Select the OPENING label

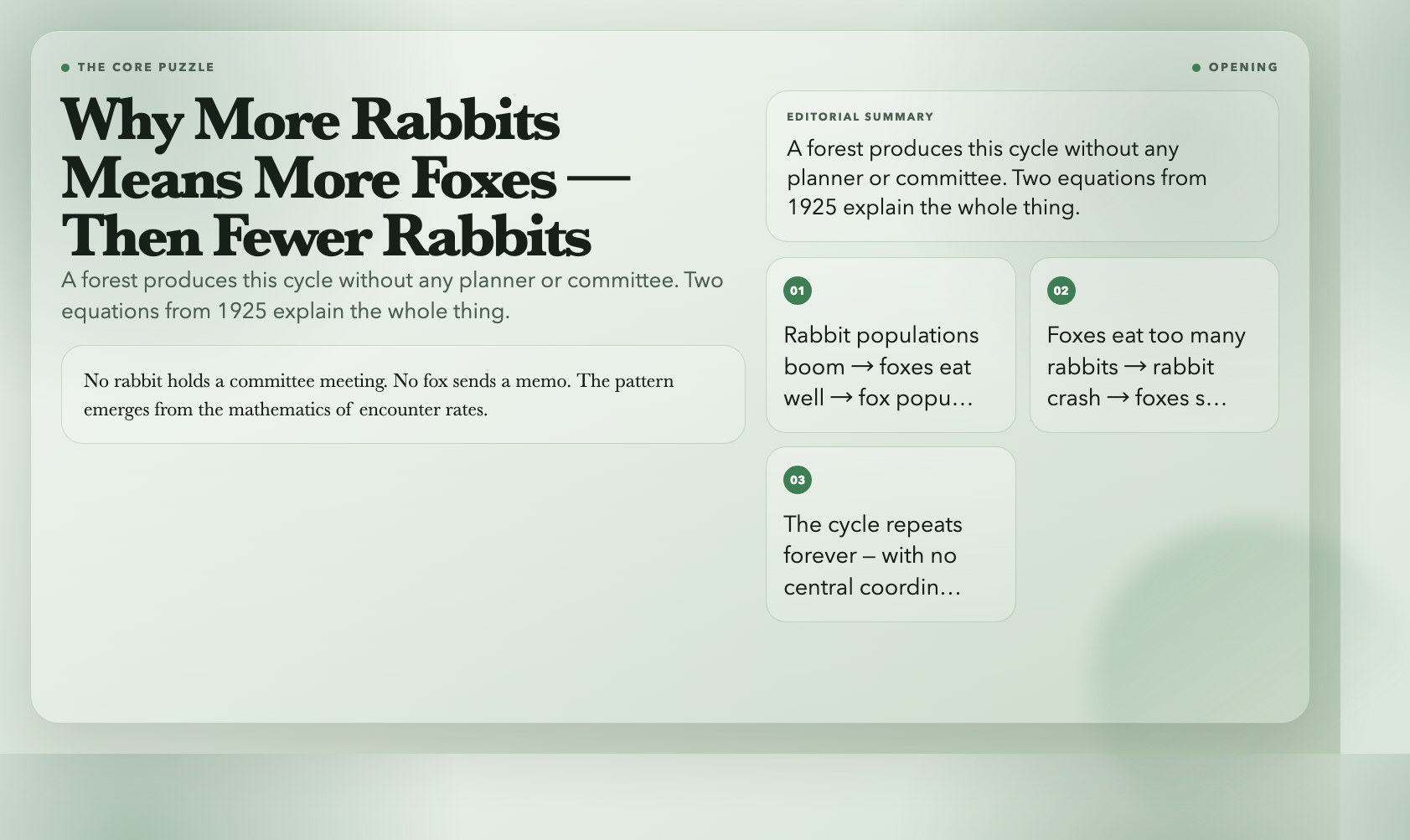(1243, 67)
